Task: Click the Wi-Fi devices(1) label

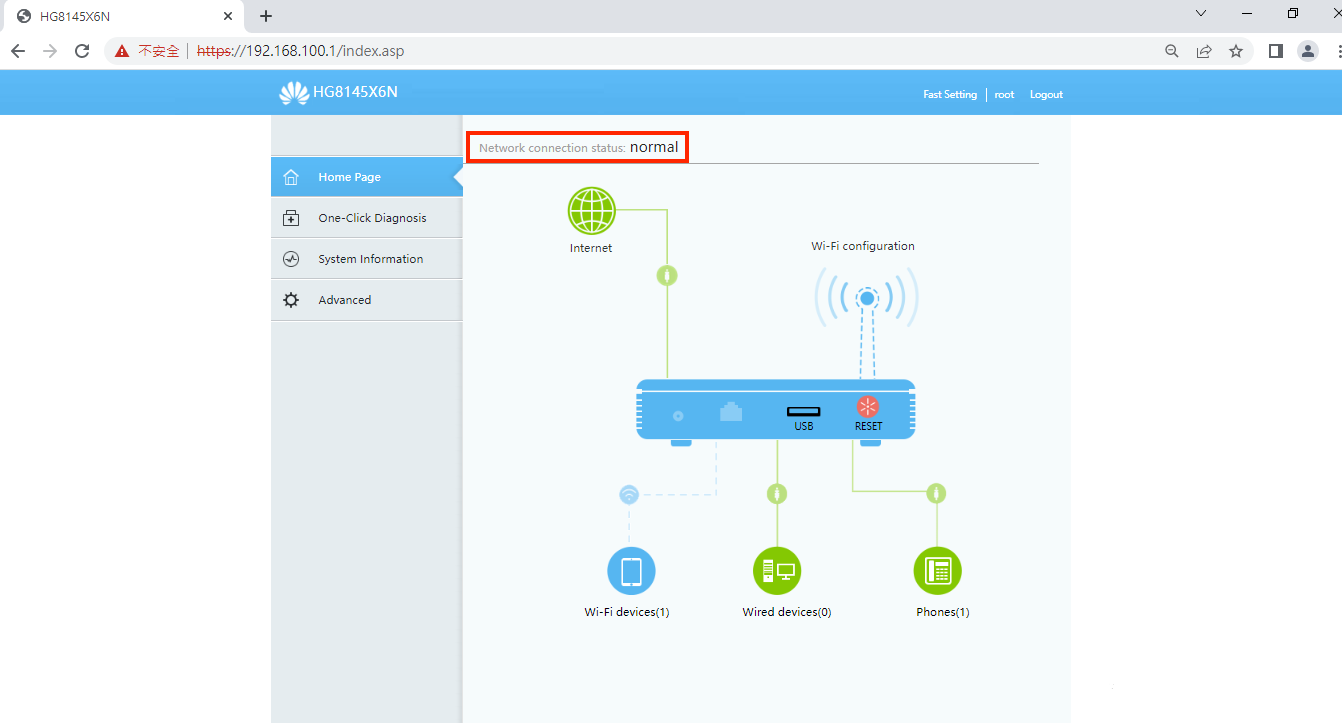Action: click(627, 612)
